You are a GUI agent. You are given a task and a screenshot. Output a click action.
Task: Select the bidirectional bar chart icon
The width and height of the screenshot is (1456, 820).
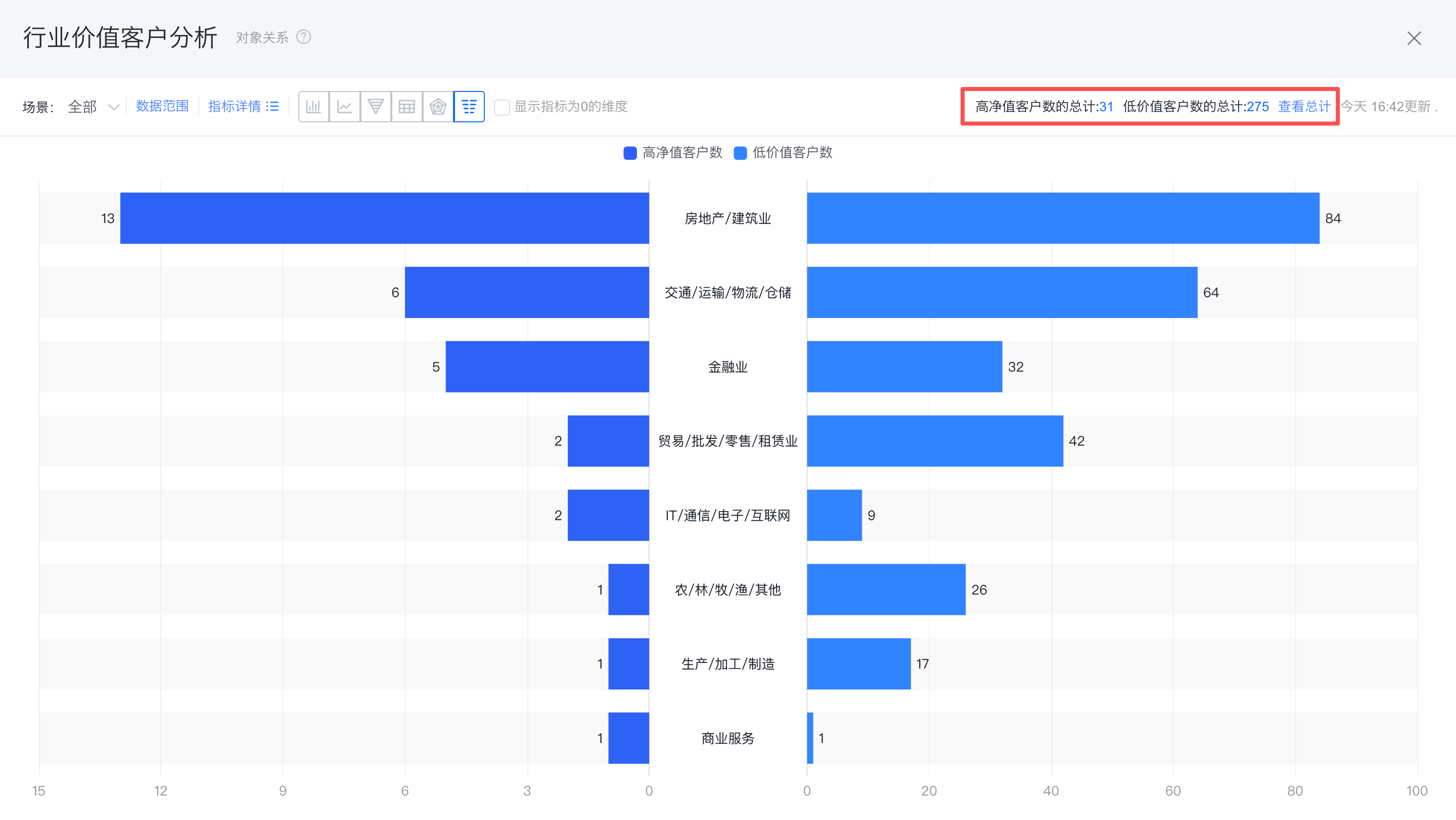tap(469, 106)
